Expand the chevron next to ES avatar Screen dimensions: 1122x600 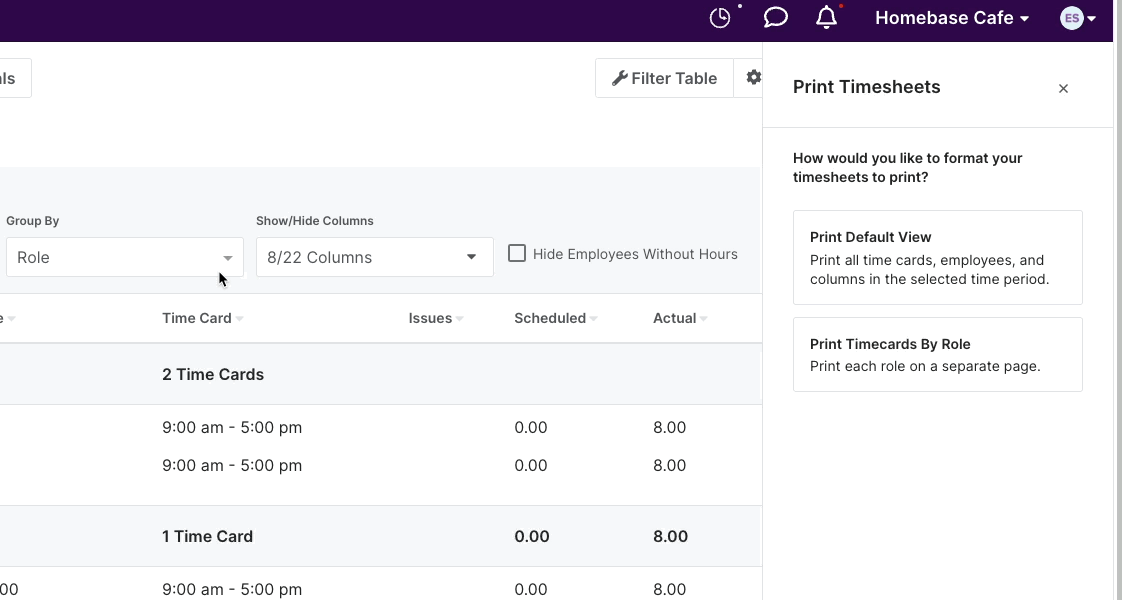click(1093, 18)
